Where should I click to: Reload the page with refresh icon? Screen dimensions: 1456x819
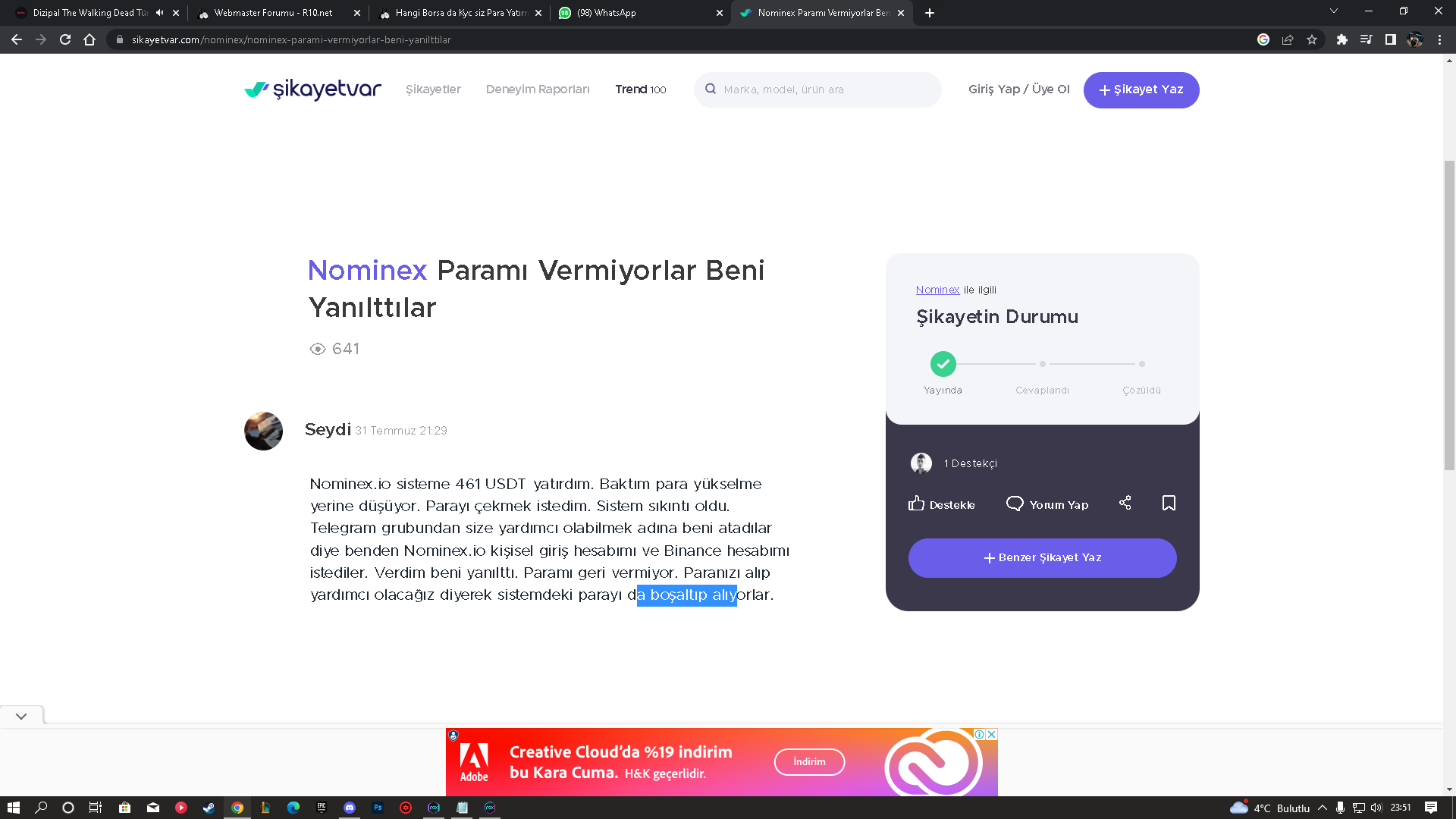click(x=65, y=39)
